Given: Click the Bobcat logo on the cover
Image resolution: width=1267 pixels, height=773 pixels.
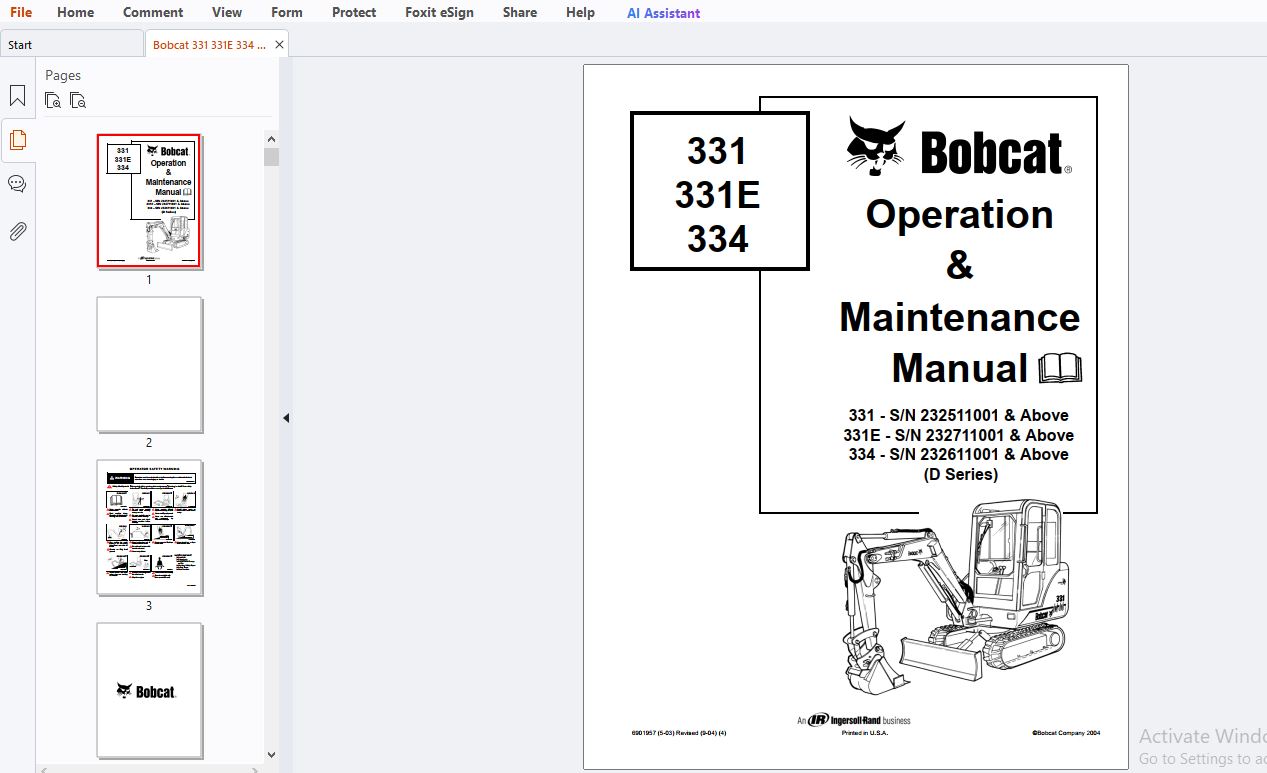Looking at the screenshot, I should coord(958,147).
